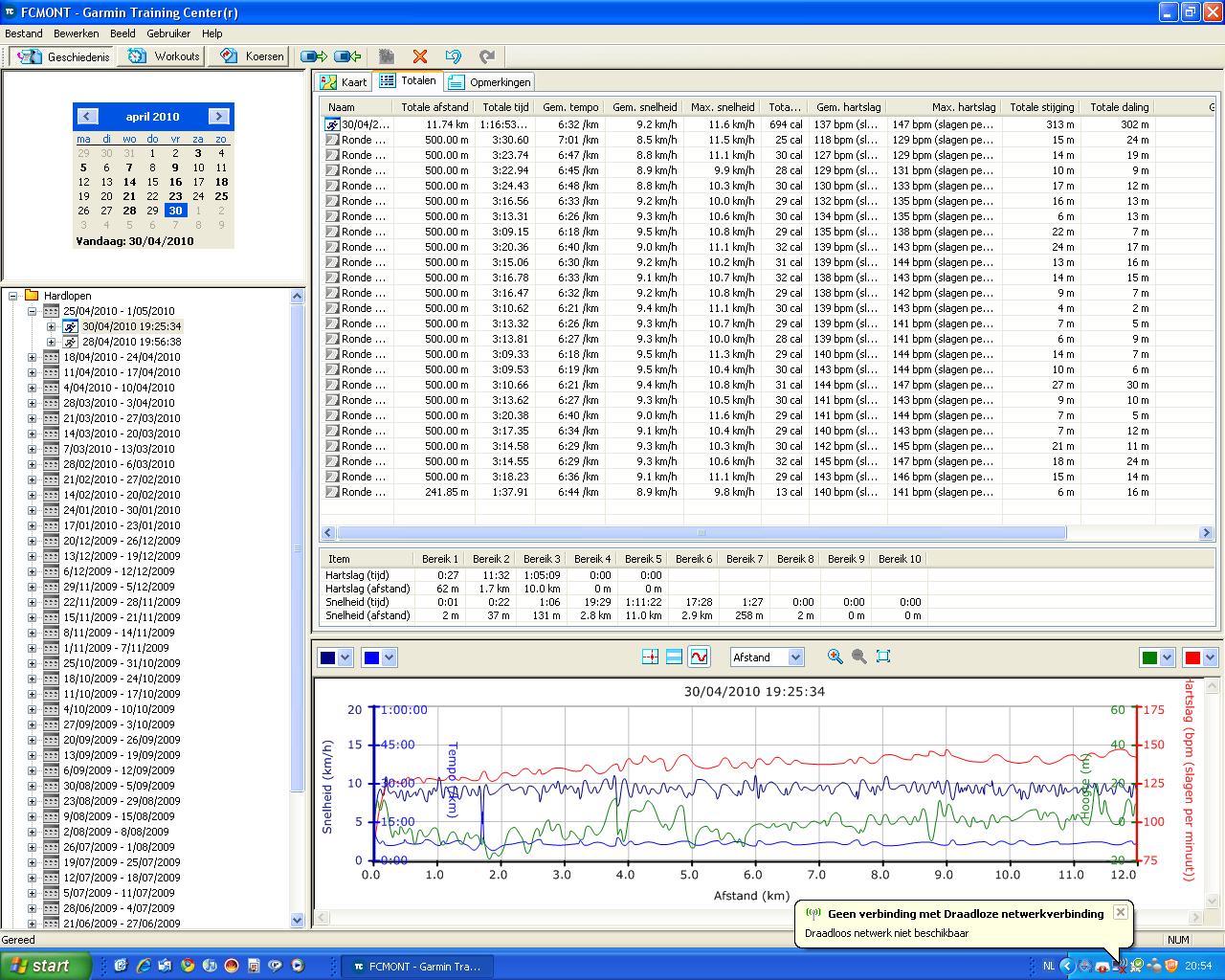1225x980 pixels.
Task: Click the FCMONT Garmin taskbar button
Action: [x=419, y=966]
